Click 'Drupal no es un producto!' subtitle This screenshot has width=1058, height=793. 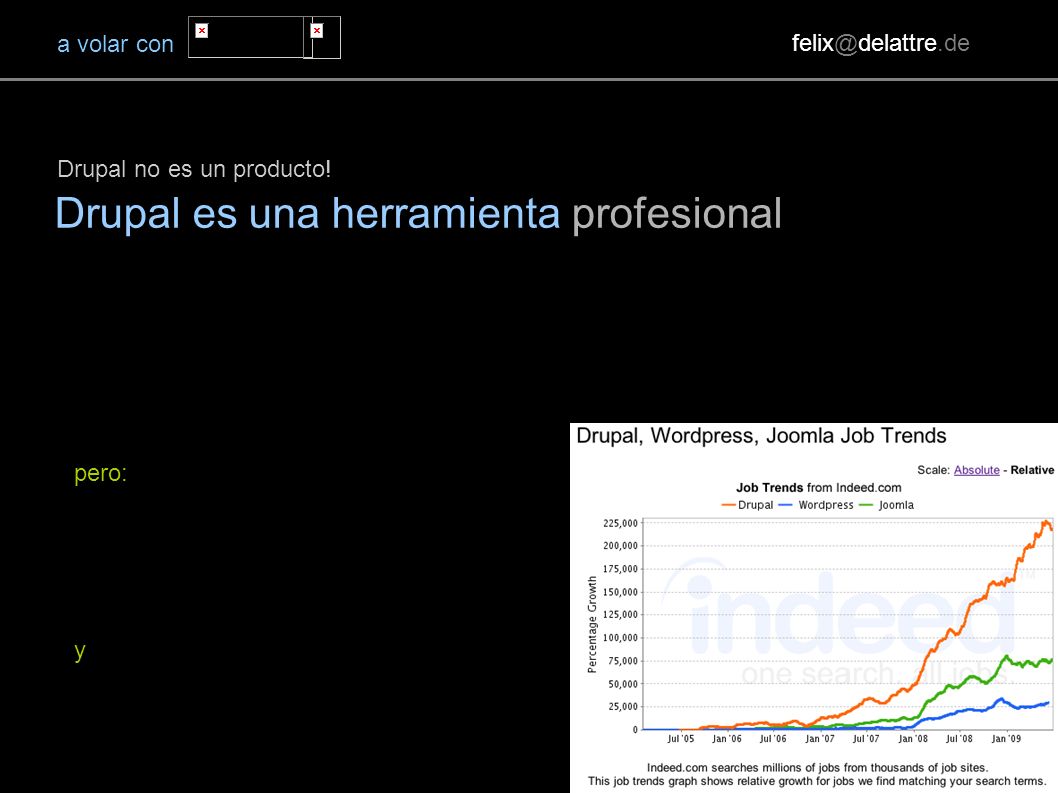[194, 169]
